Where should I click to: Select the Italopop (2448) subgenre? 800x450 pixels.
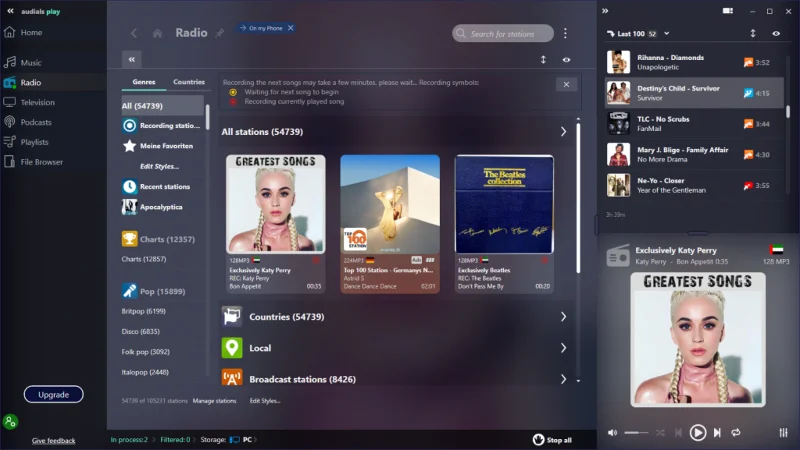click(x=145, y=372)
